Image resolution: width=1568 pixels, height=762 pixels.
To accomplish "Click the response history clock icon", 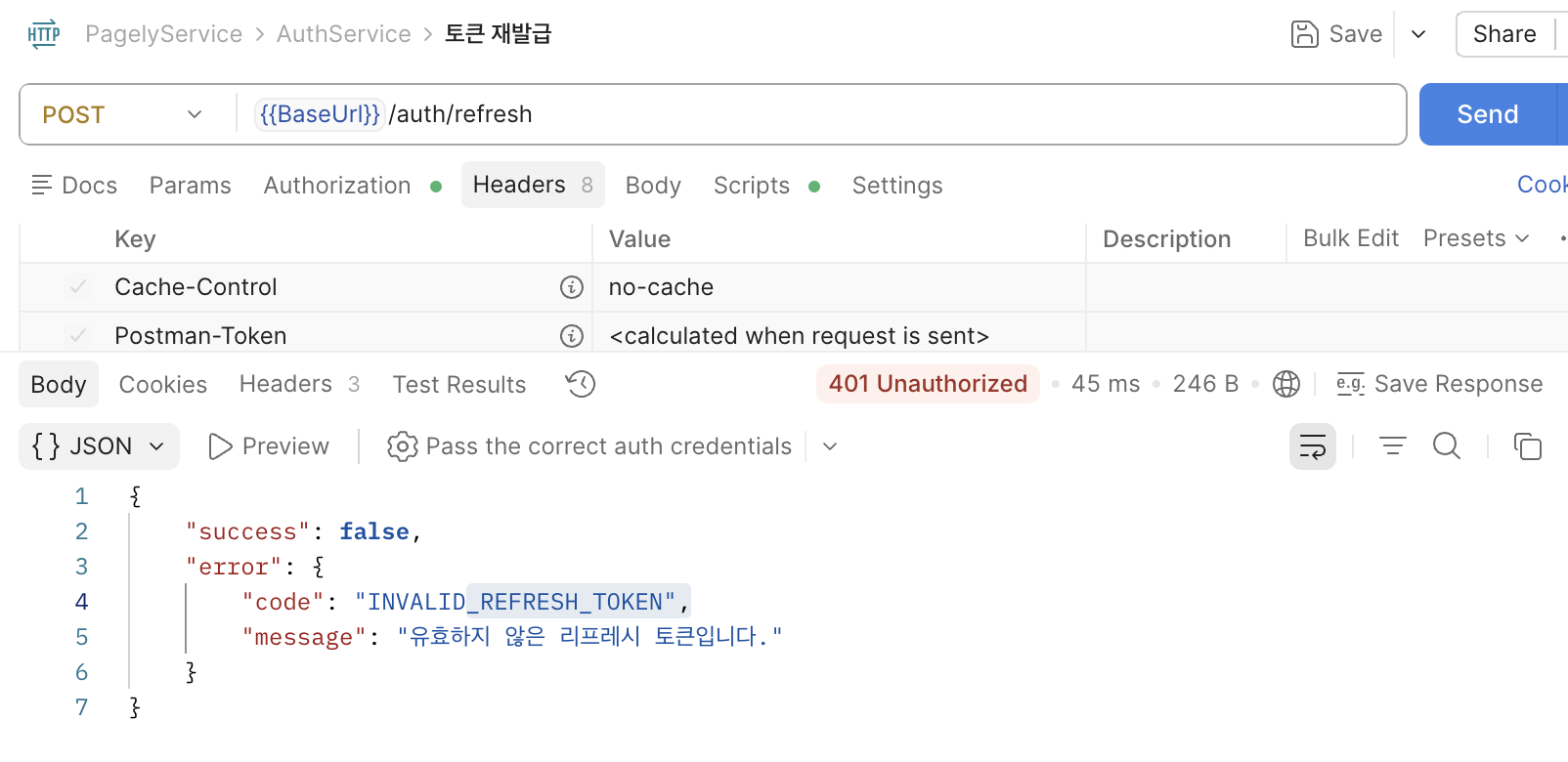I will (x=581, y=384).
